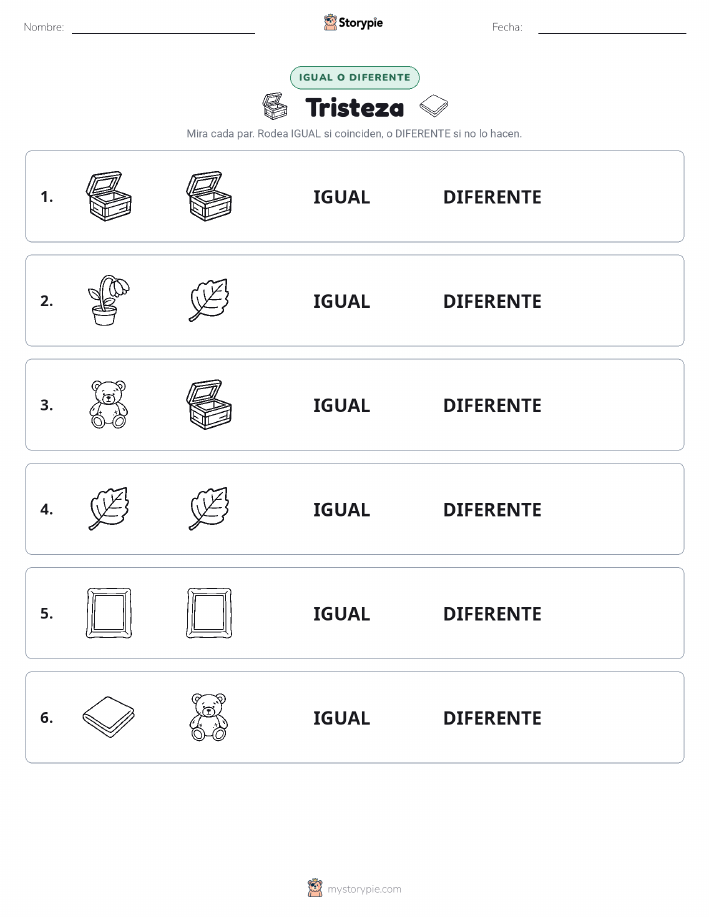Click the Fecha input line
Image resolution: width=709 pixels, height=917 pixels.
pos(612,27)
